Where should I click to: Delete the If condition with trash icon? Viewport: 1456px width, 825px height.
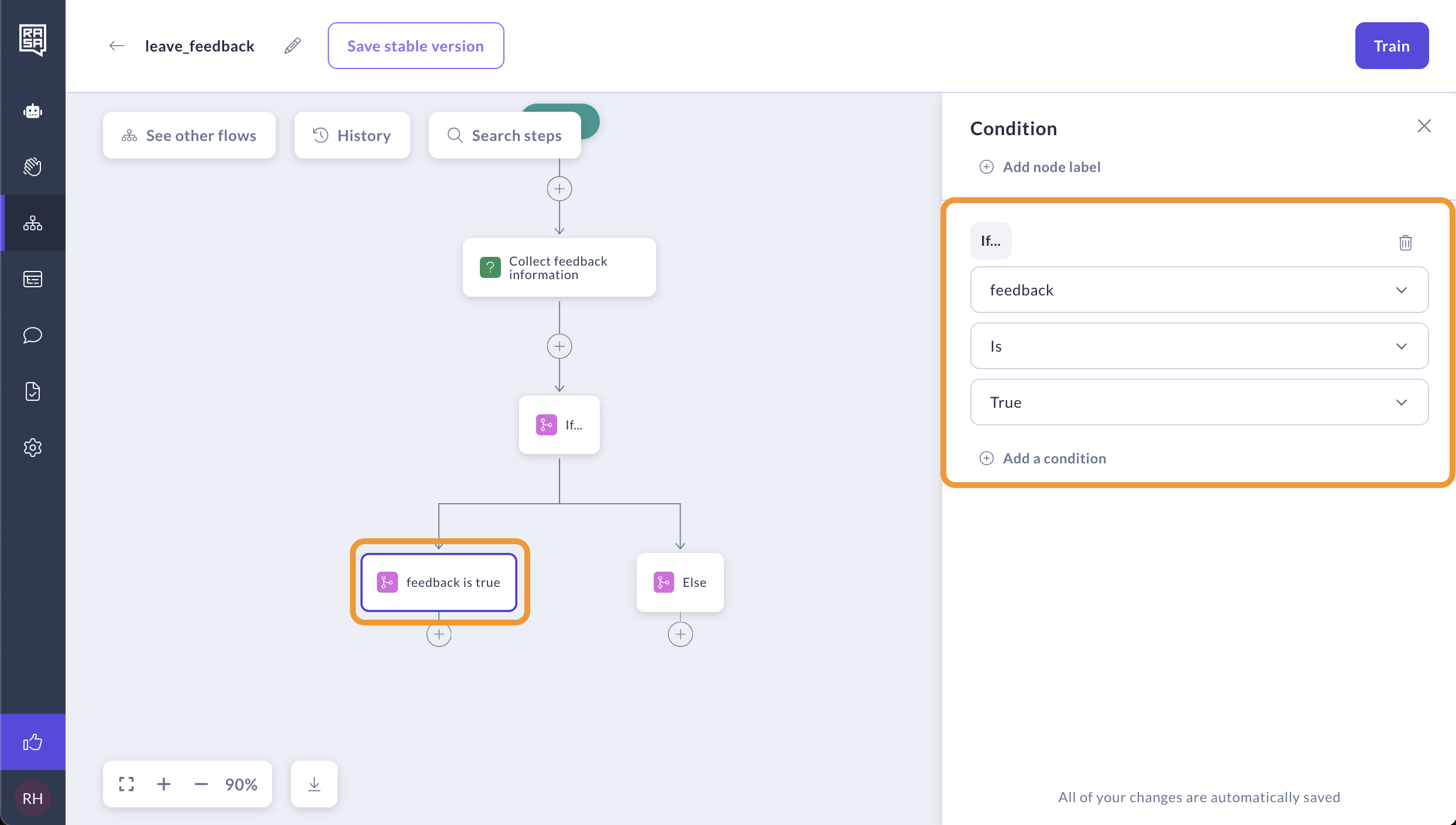click(1405, 242)
